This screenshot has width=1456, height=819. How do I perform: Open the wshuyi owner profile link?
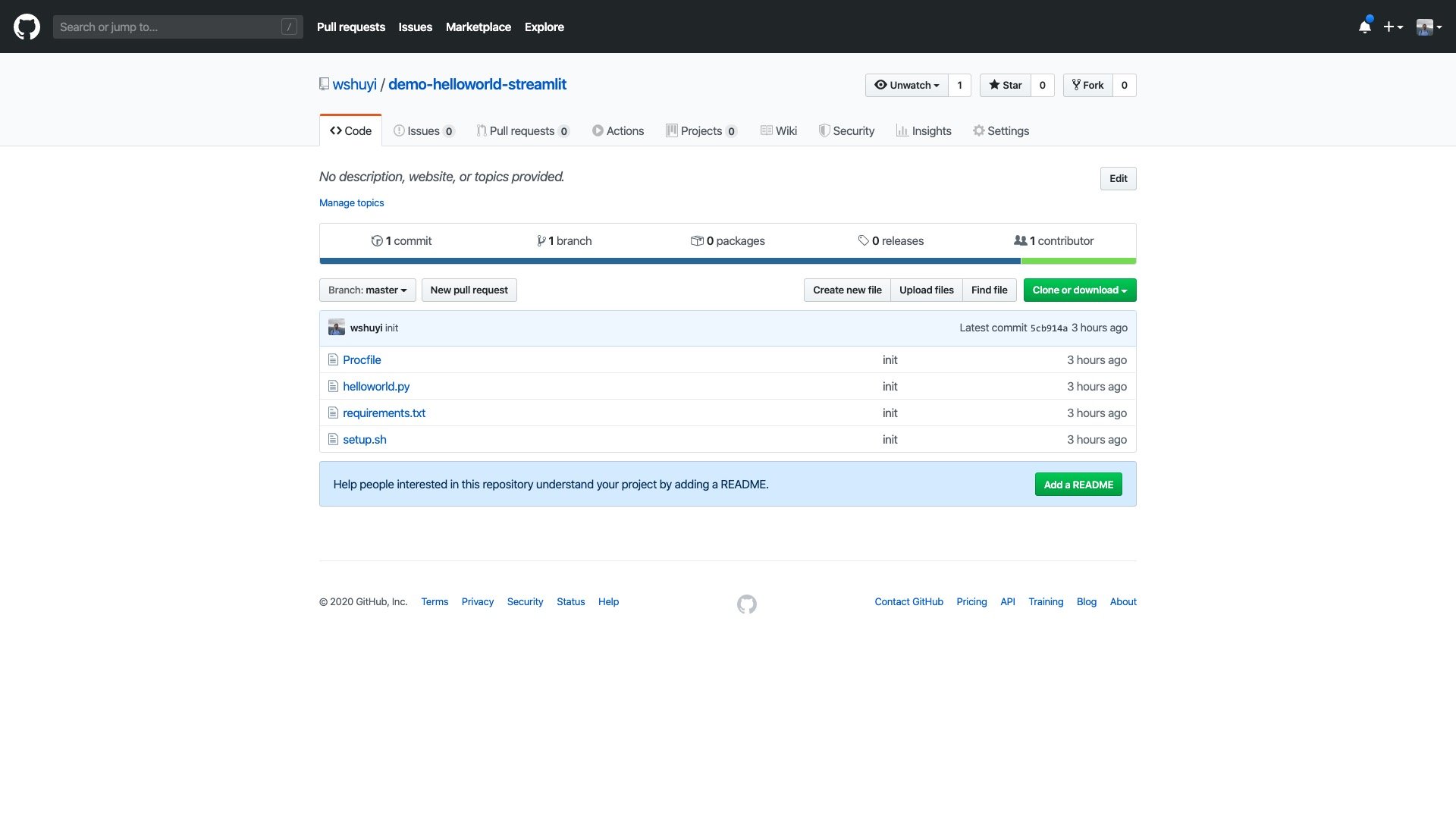tap(354, 84)
